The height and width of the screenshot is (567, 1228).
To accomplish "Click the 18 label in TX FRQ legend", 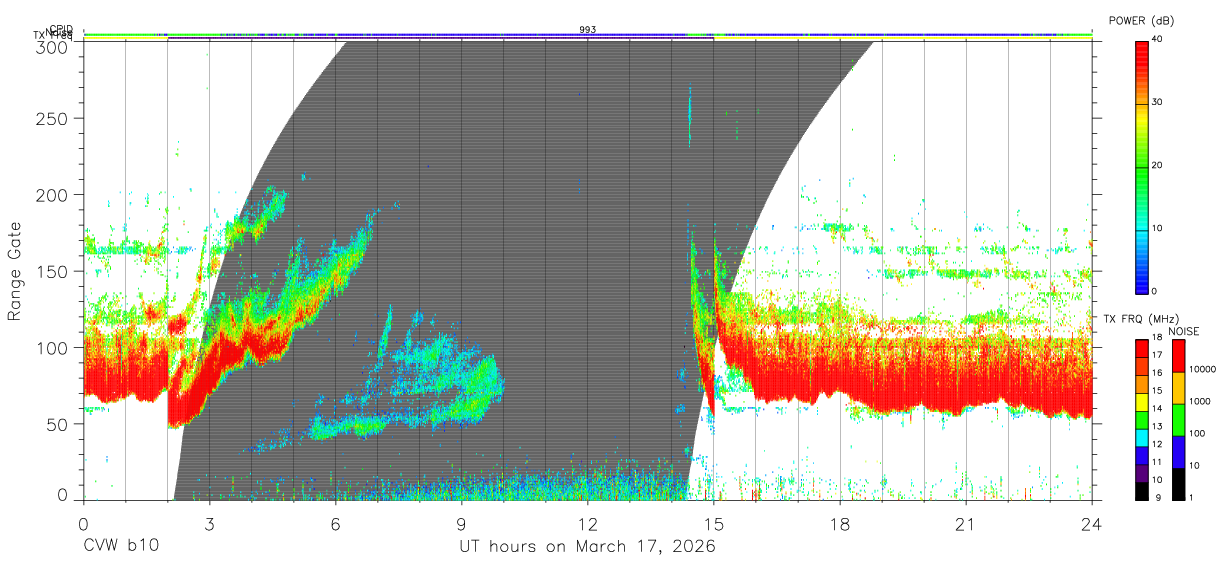I will (1156, 339).
